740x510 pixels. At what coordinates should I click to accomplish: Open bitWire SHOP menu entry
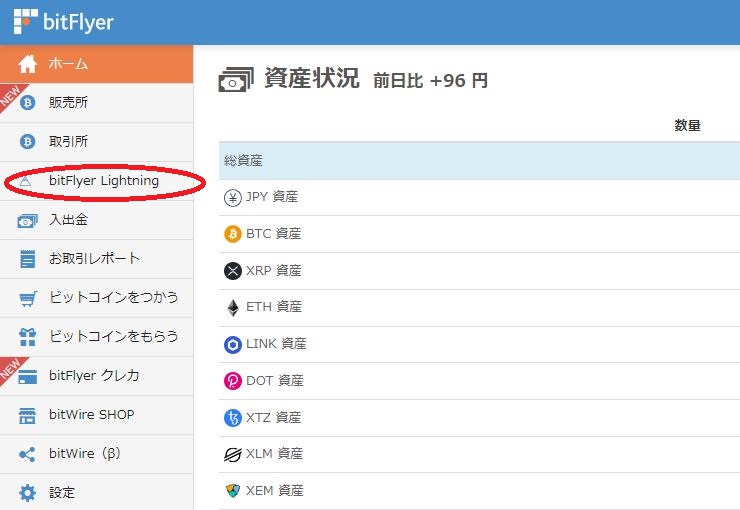pos(96,415)
